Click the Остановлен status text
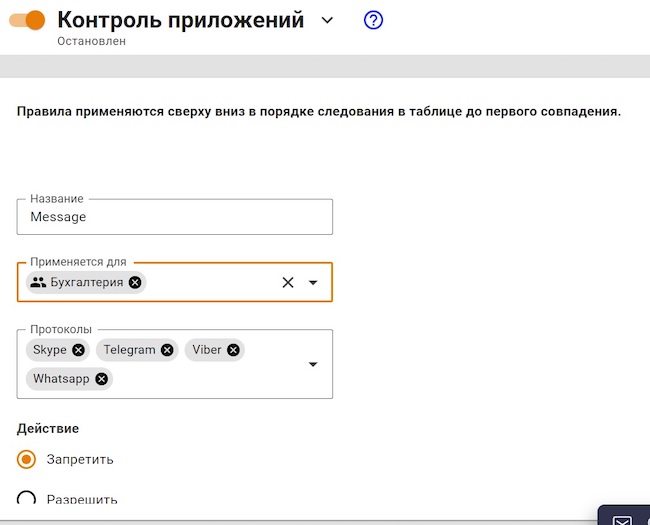650x525 pixels. [x=92, y=42]
